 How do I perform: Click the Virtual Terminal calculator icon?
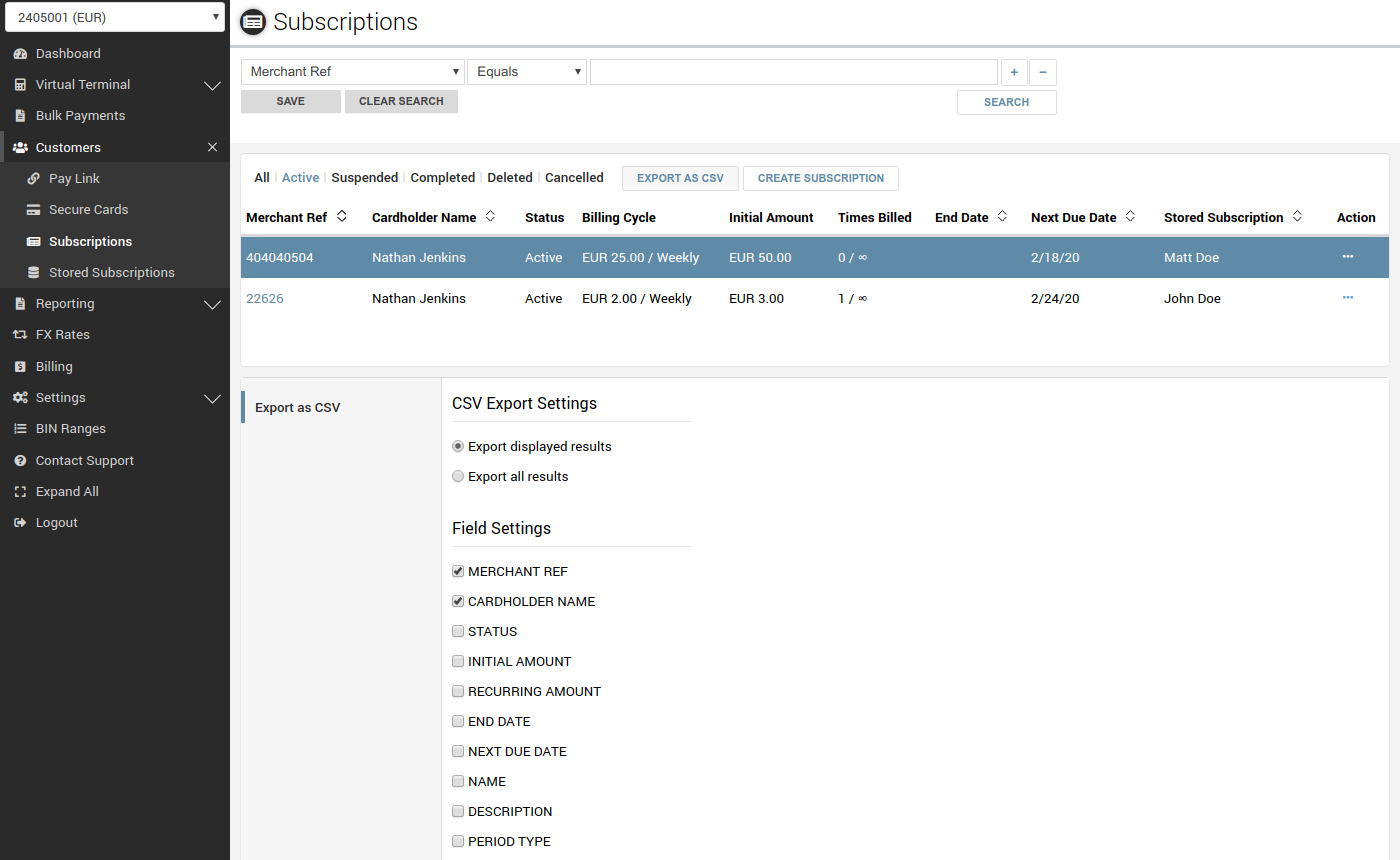point(20,85)
